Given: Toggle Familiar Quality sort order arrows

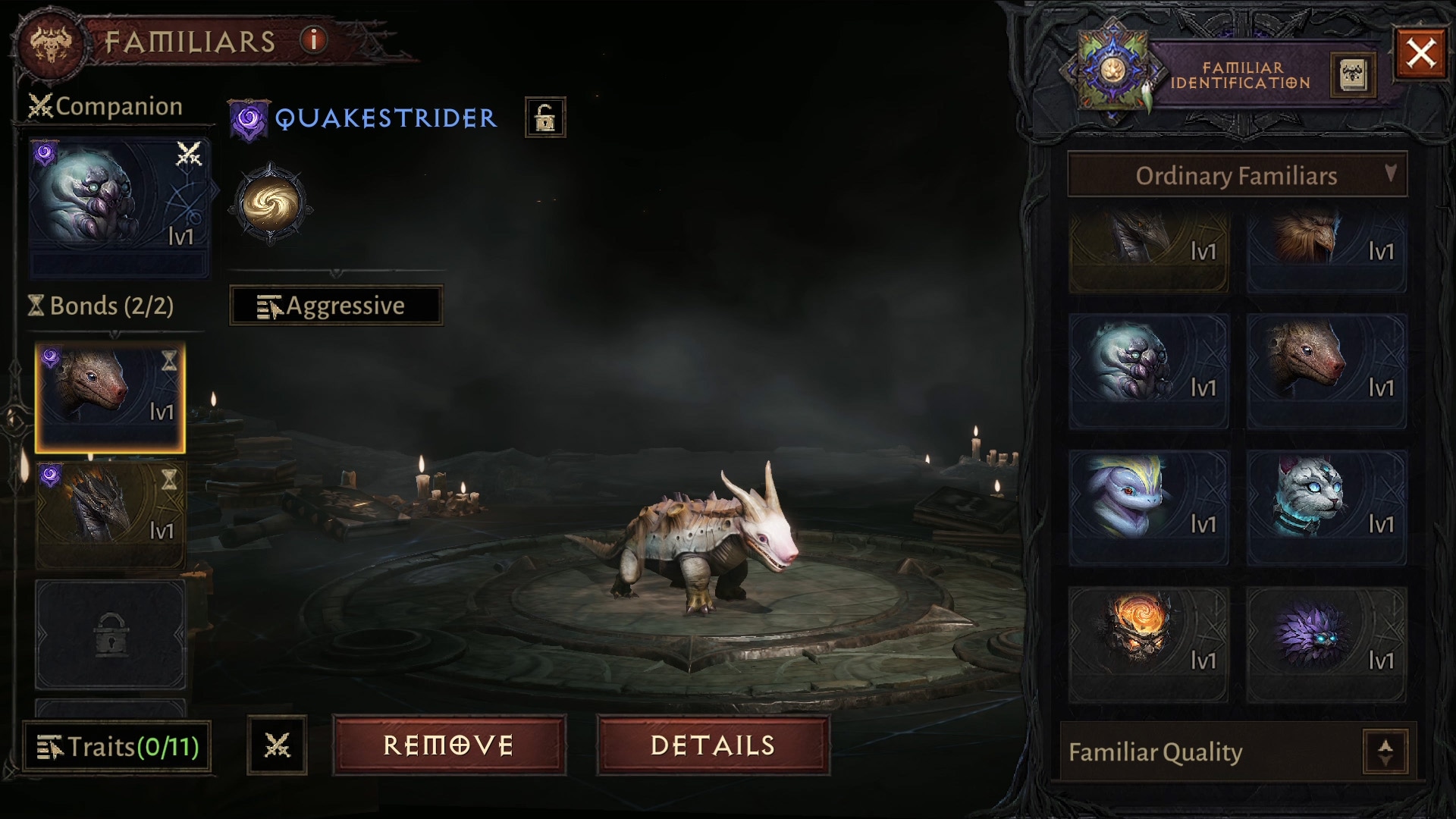Looking at the screenshot, I should click(x=1385, y=752).
